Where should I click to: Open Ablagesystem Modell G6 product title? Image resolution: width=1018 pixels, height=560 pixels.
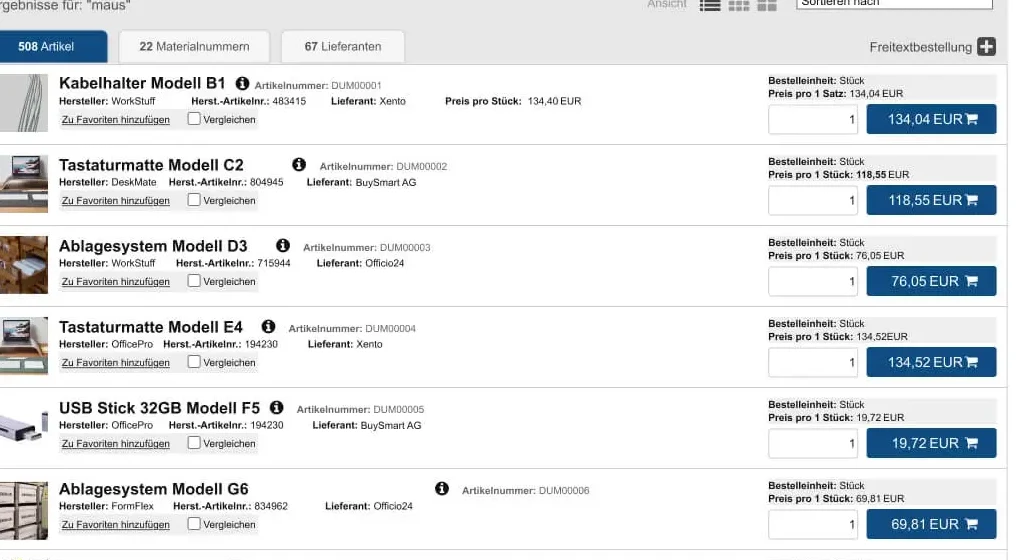click(x=154, y=489)
